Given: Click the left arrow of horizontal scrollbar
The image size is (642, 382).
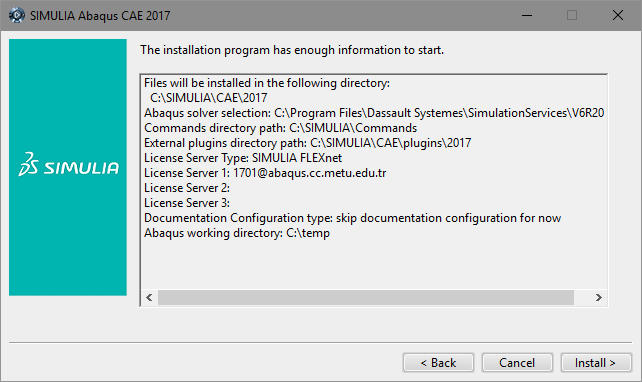Looking at the screenshot, I should coord(149,298).
